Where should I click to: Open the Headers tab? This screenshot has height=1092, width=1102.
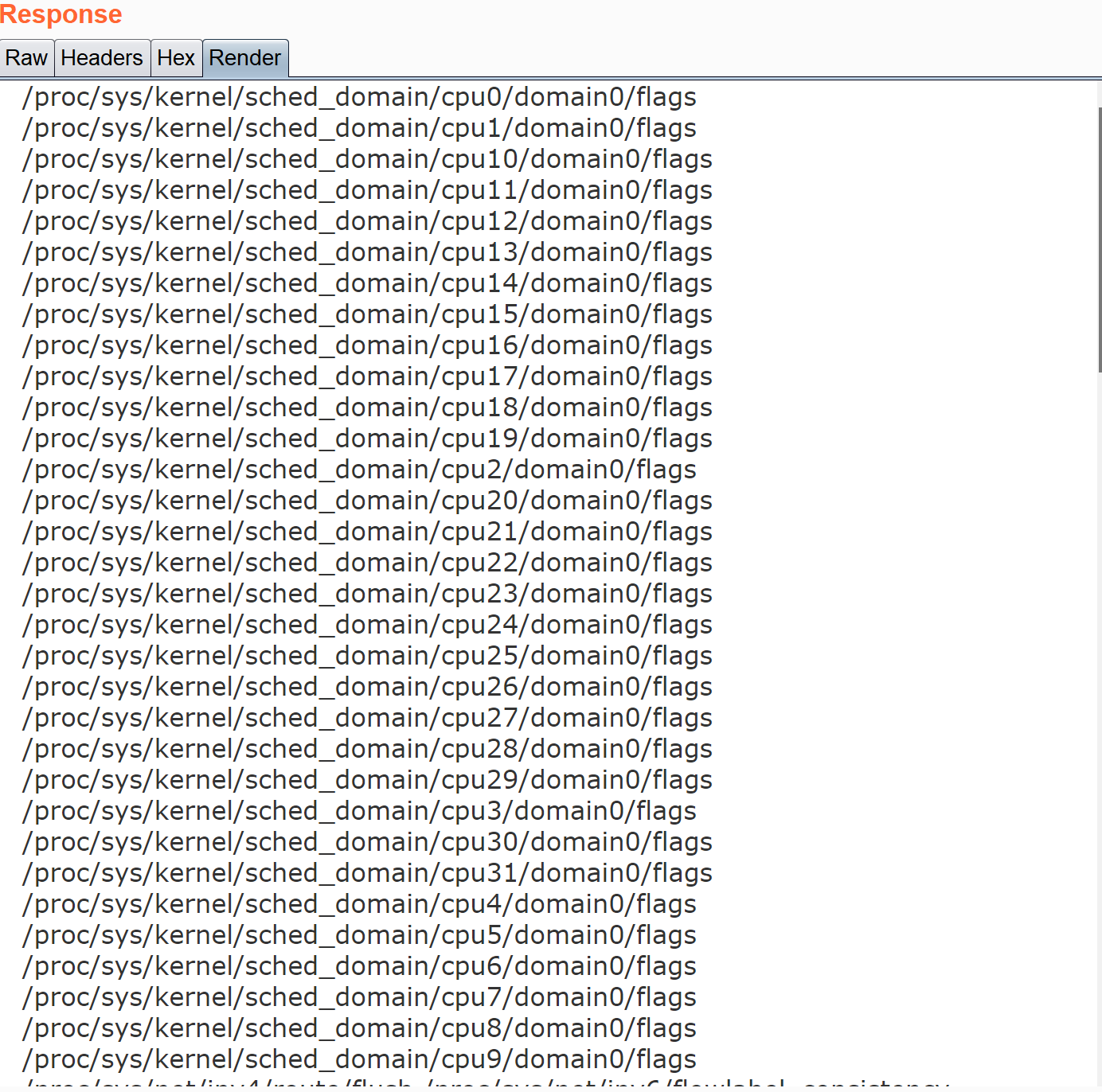coord(102,58)
